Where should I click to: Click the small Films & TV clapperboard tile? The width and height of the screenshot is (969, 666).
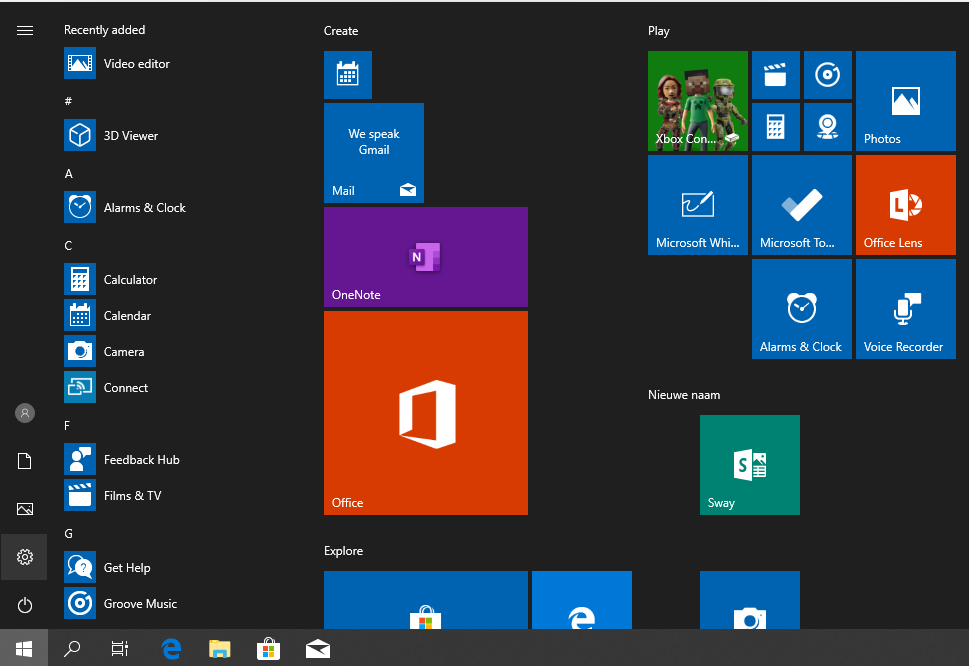776,75
